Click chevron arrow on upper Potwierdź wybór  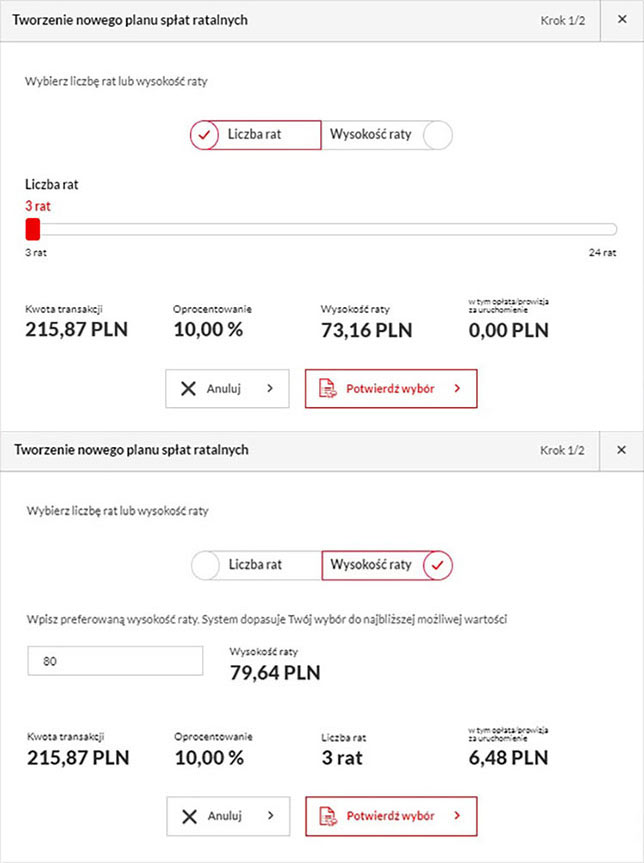(x=457, y=388)
